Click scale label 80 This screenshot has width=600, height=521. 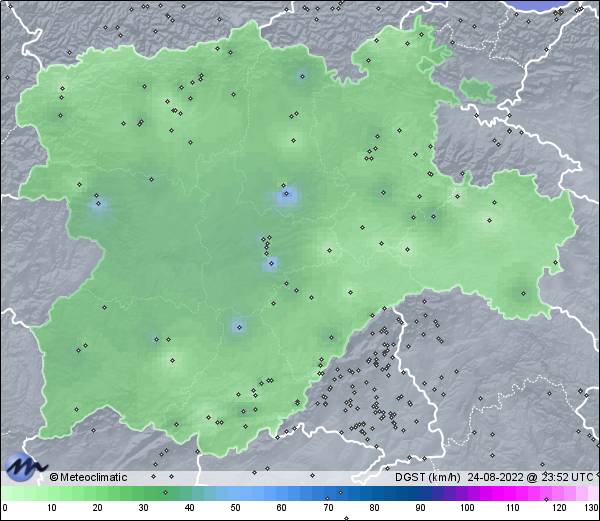[x=374, y=508]
